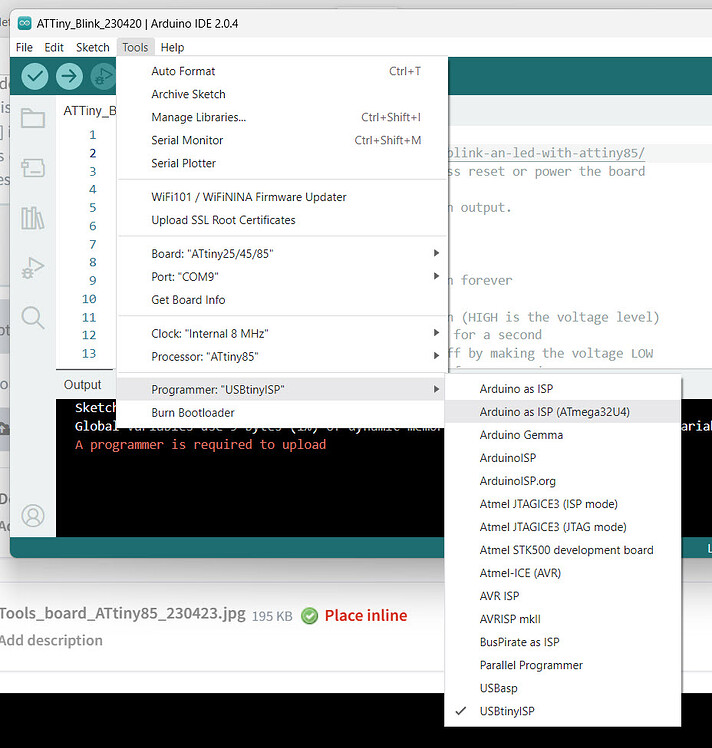Click line number 13 in the gutter
The height and width of the screenshot is (748, 712).
89,353
